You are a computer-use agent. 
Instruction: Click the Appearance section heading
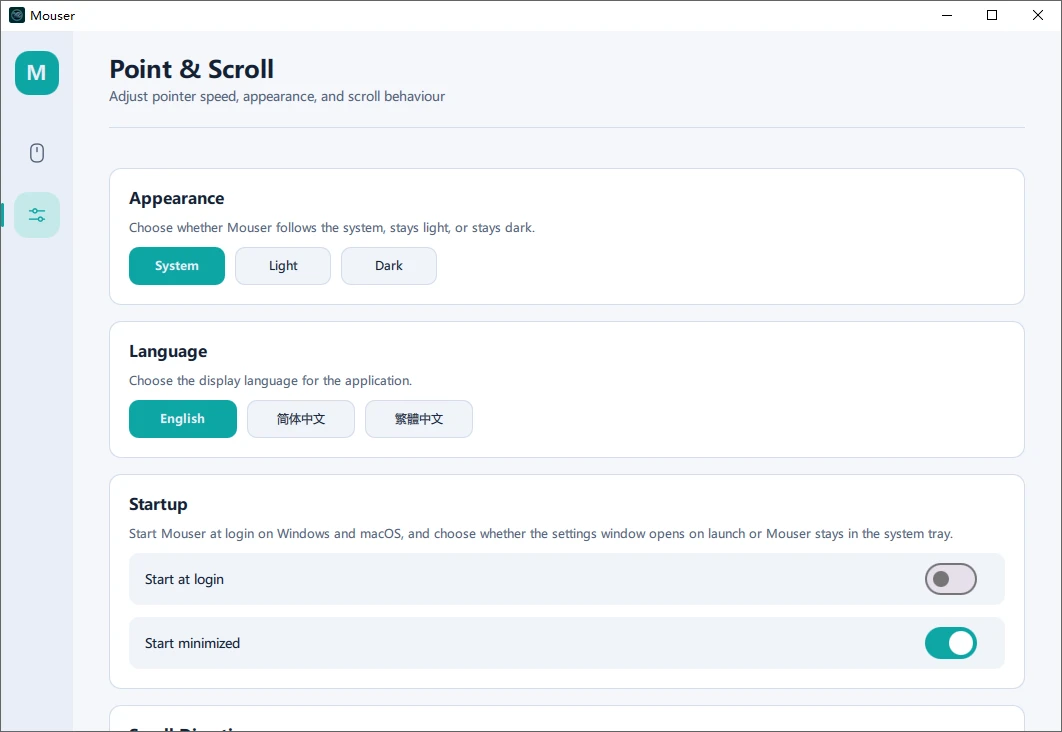(177, 198)
